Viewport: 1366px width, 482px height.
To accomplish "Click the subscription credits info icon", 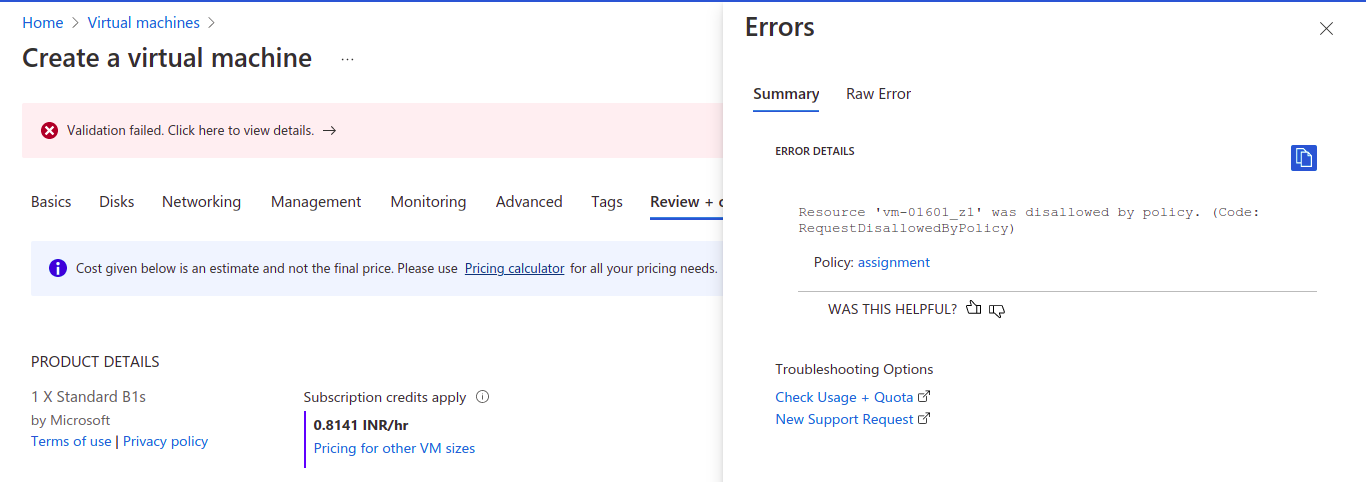I will 483,397.
